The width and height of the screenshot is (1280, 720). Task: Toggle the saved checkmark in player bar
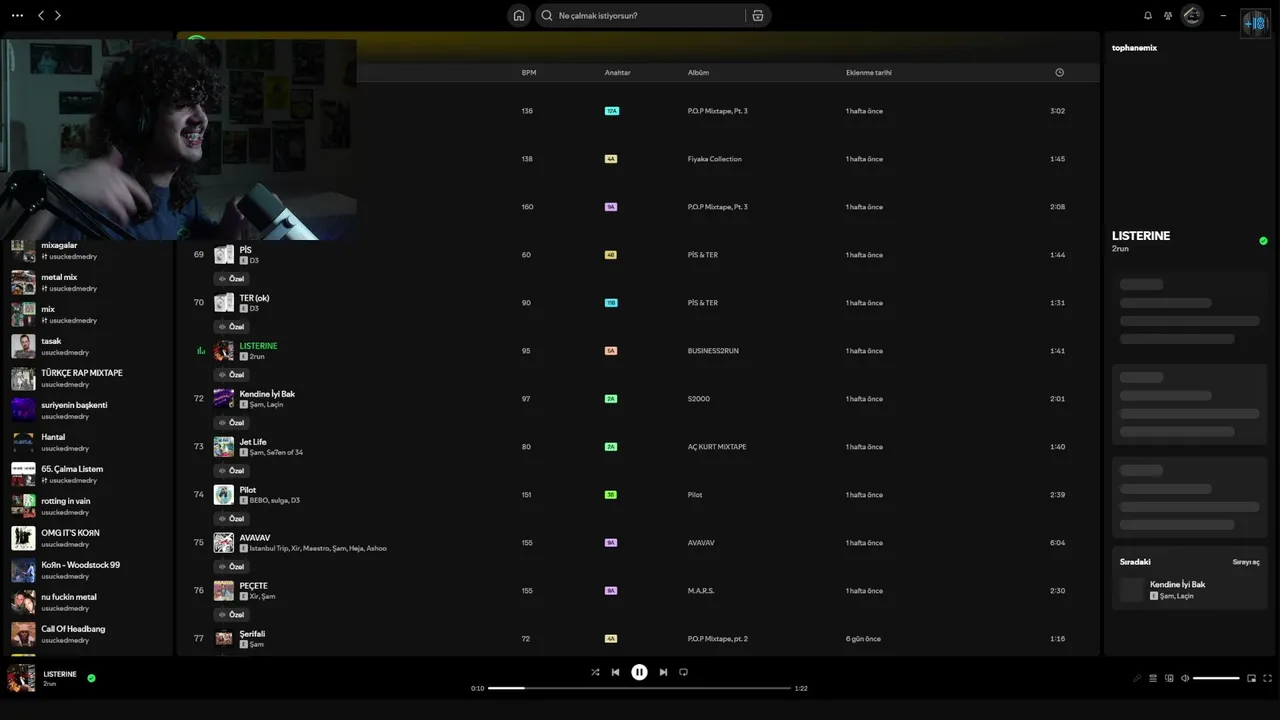[91, 678]
